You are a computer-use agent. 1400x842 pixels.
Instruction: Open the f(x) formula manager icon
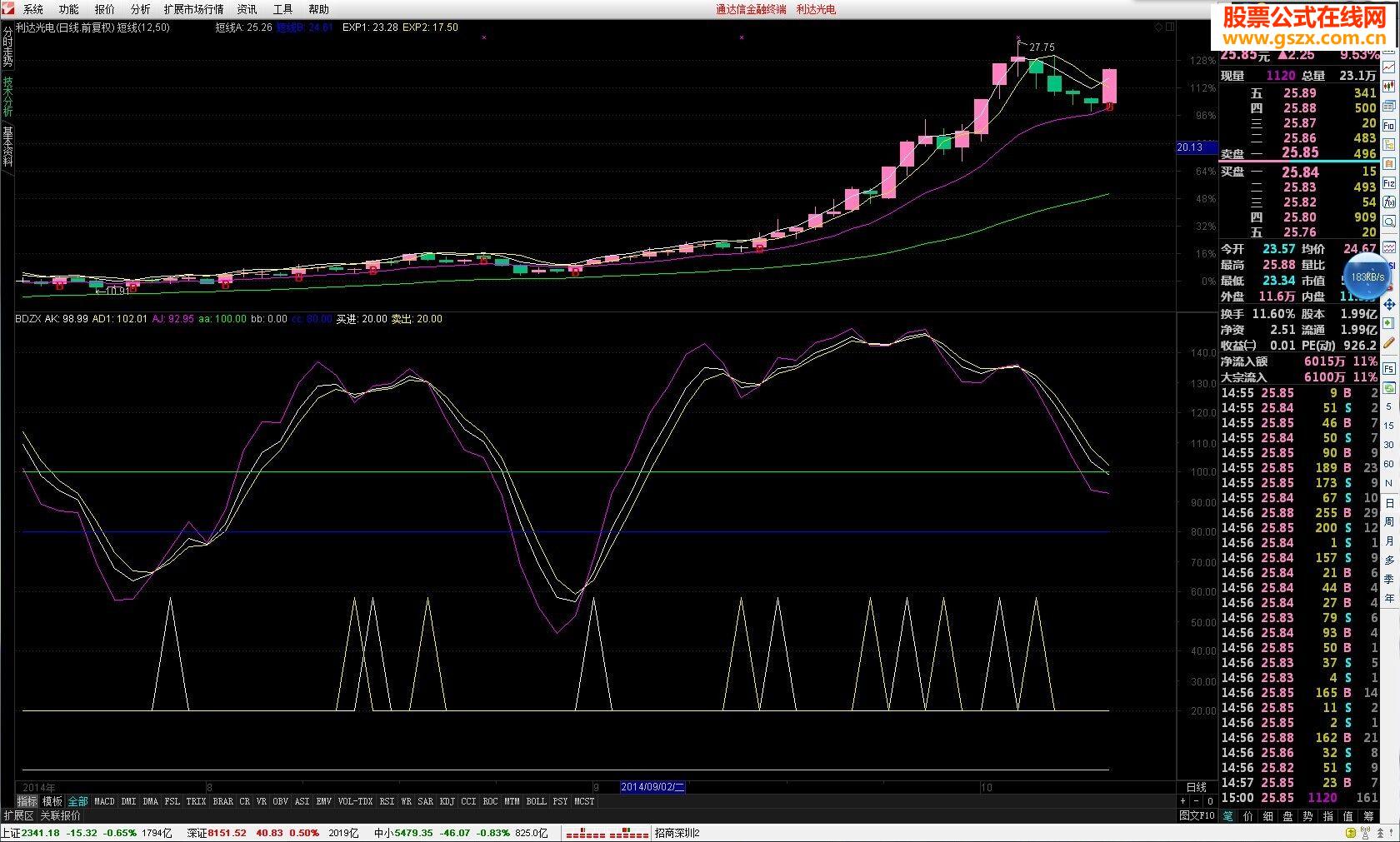pos(1389,202)
